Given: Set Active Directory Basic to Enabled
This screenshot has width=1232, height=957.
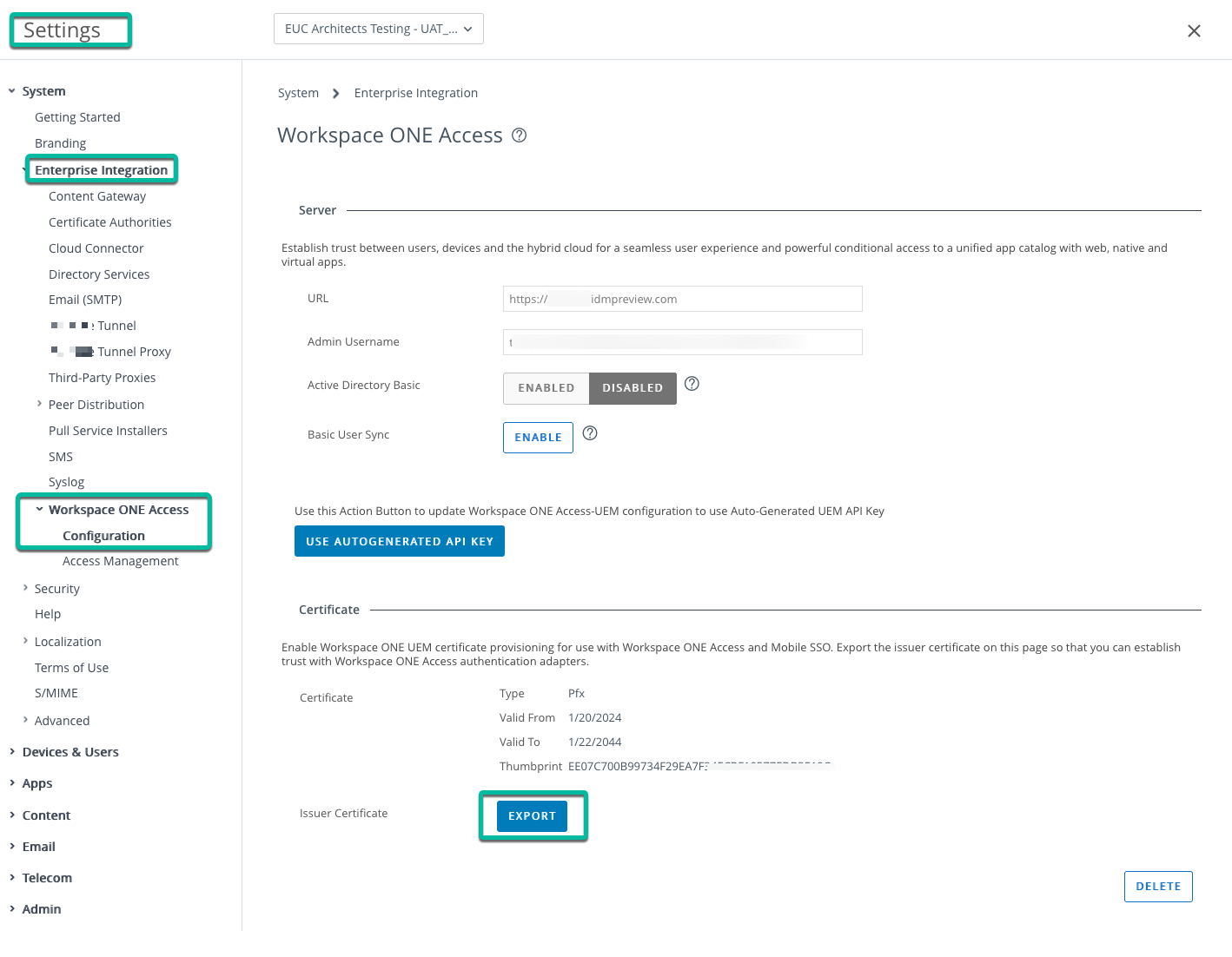Looking at the screenshot, I should pos(546,388).
